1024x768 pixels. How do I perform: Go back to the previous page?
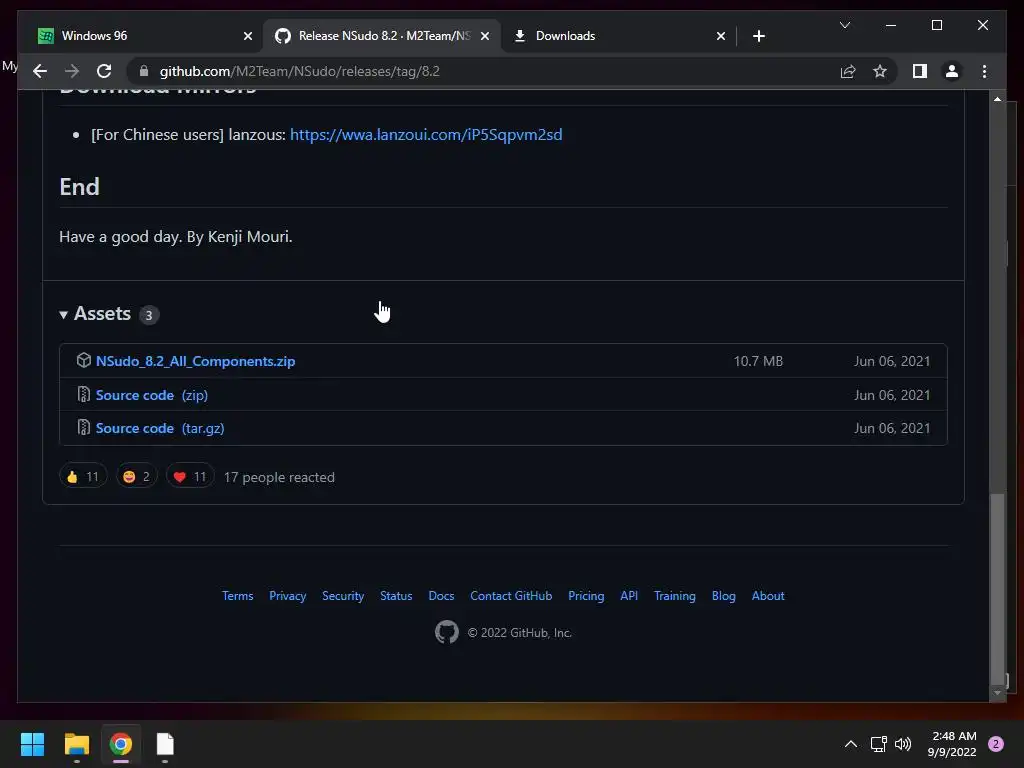pos(40,71)
